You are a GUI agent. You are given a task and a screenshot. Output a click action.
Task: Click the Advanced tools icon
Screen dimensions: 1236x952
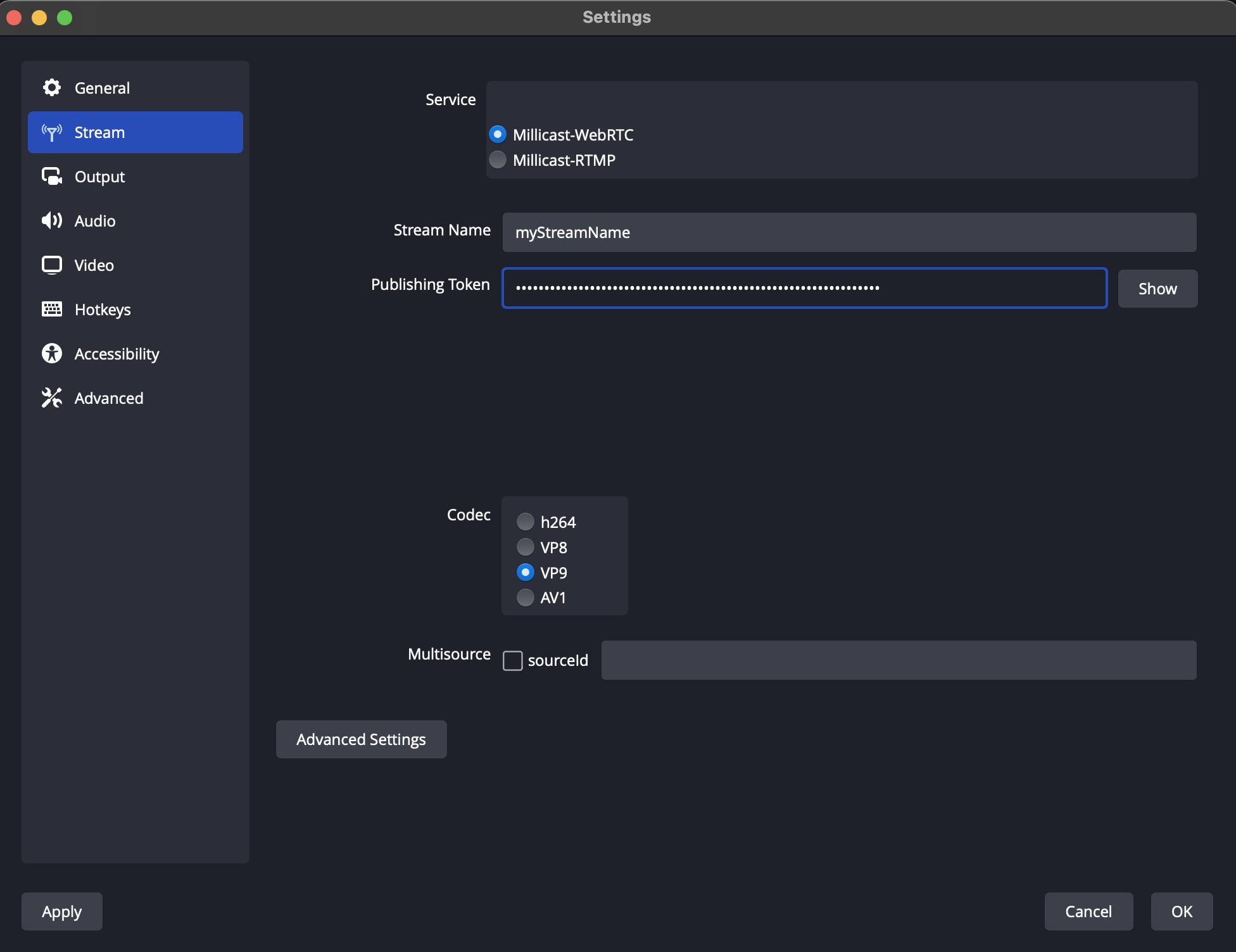[x=52, y=398]
